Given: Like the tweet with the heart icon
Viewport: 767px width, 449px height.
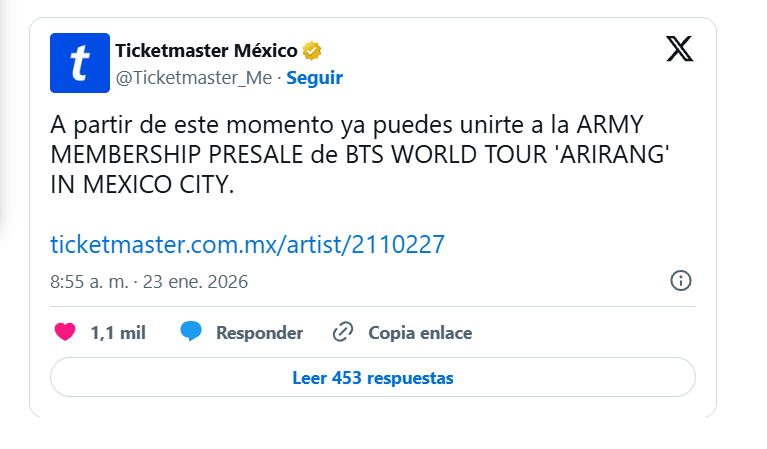Looking at the screenshot, I should [65, 333].
